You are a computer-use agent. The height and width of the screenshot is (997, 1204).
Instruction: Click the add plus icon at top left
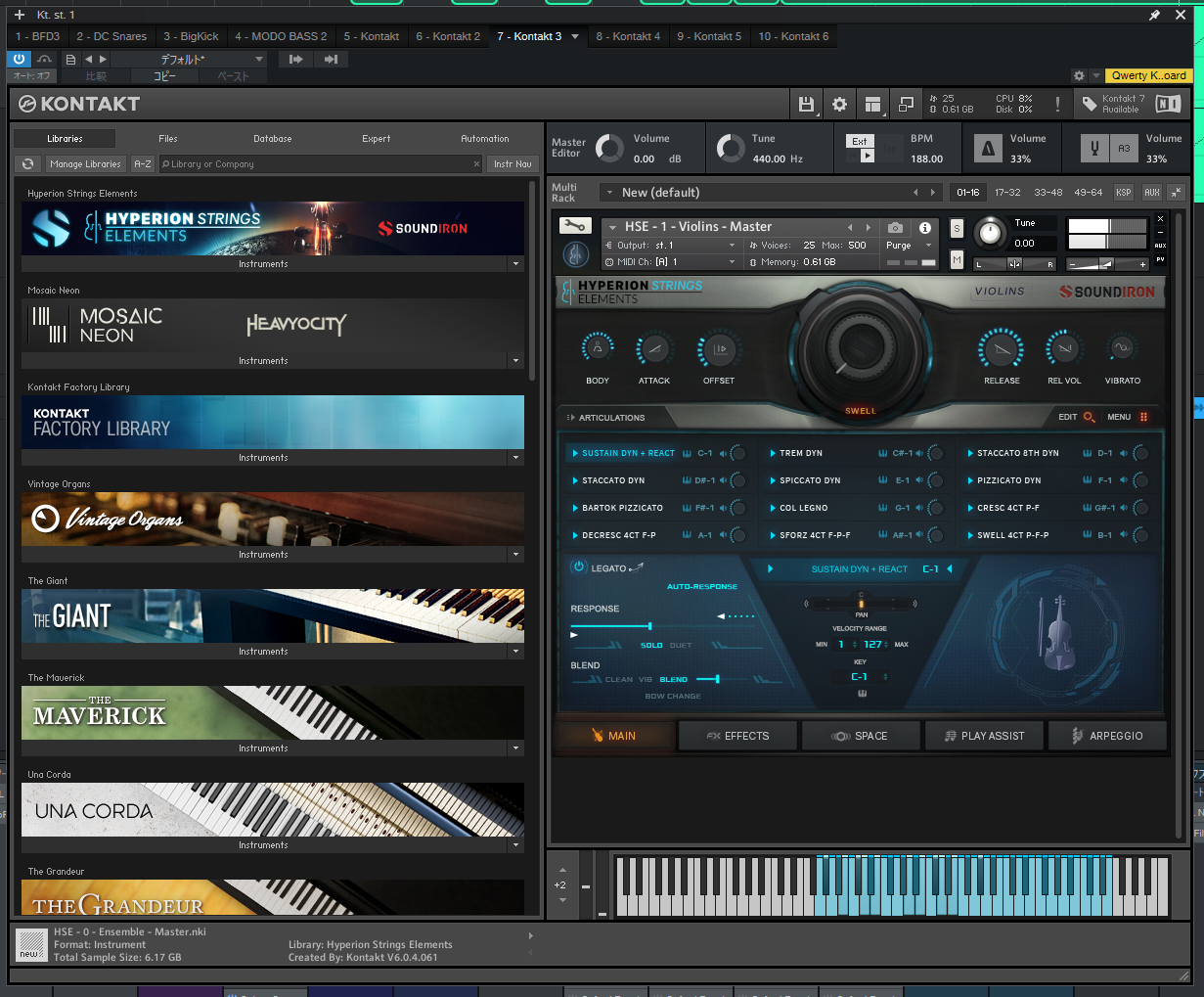tap(19, 15)
